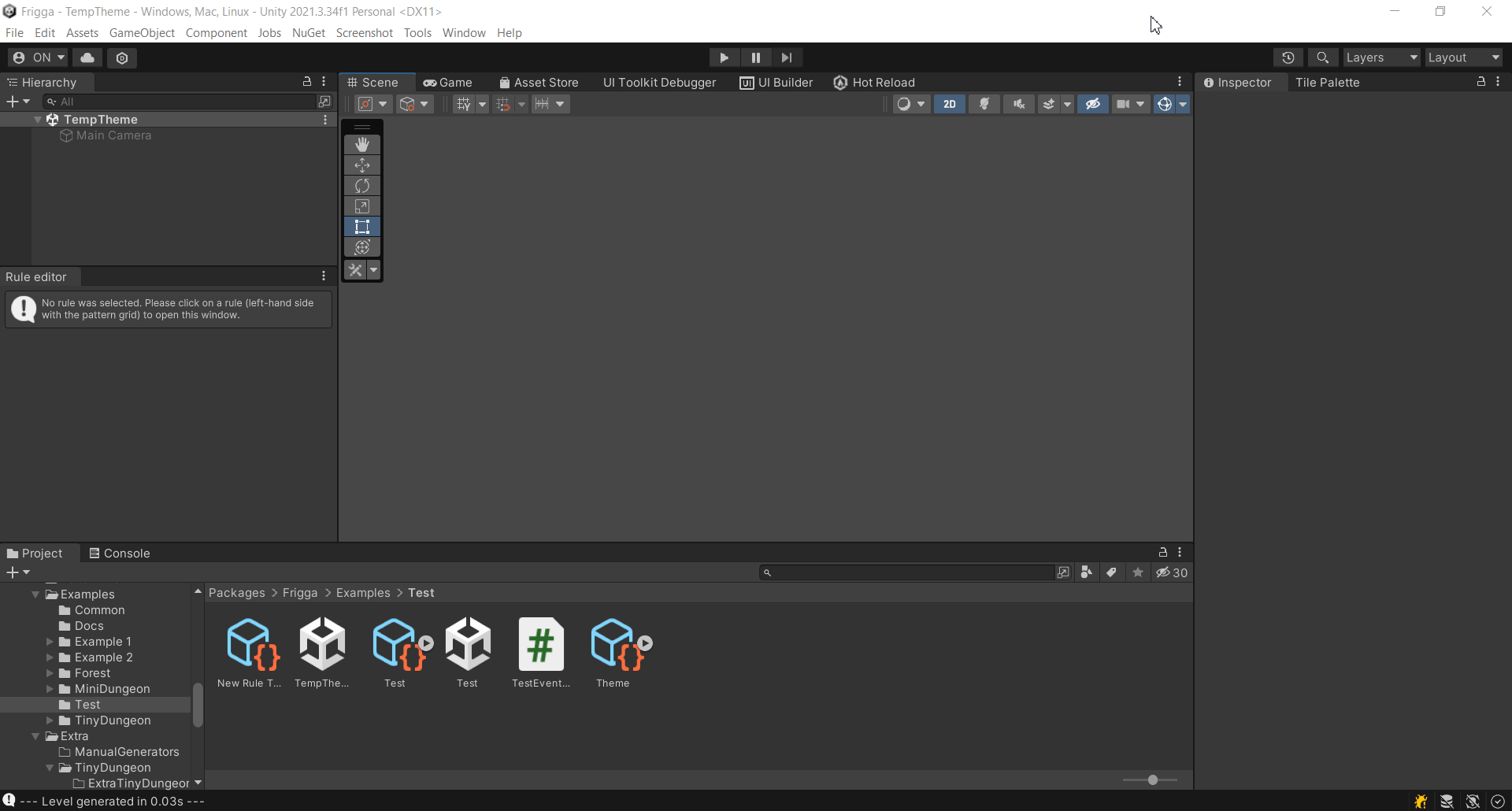Toggle scene effects

1049,104
